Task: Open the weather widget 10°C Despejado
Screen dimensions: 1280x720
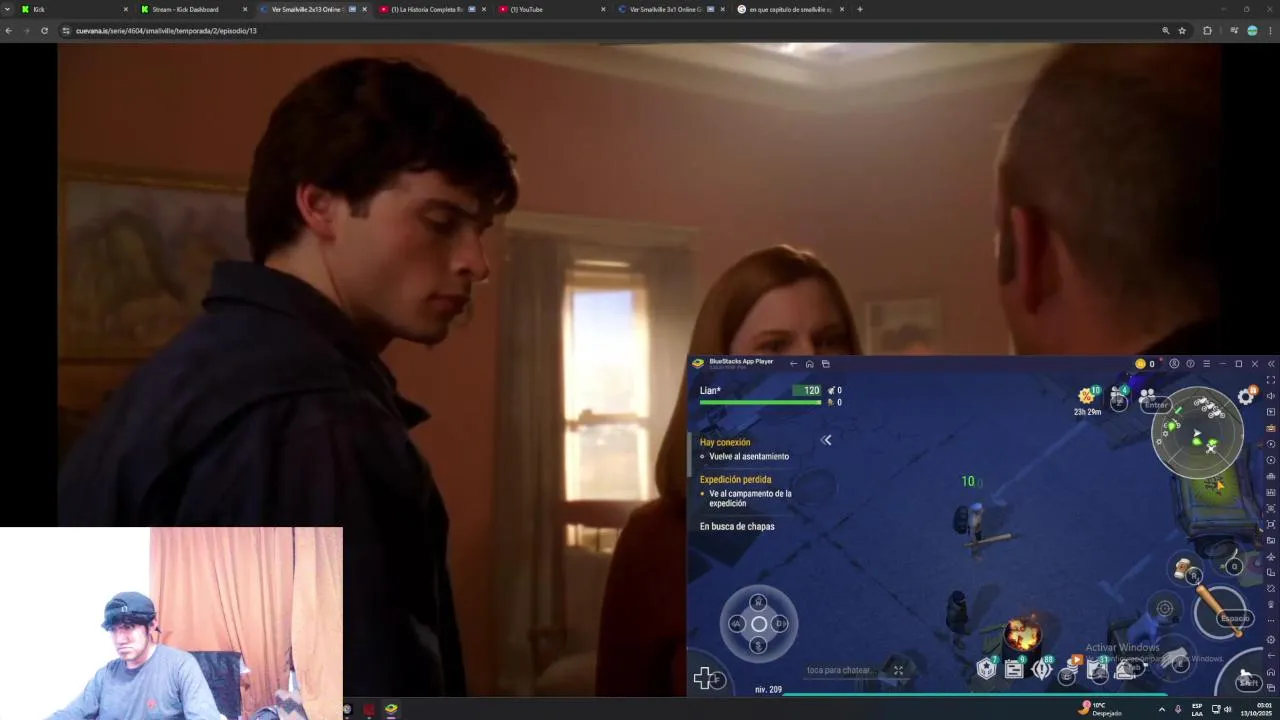Action: 1099,709
